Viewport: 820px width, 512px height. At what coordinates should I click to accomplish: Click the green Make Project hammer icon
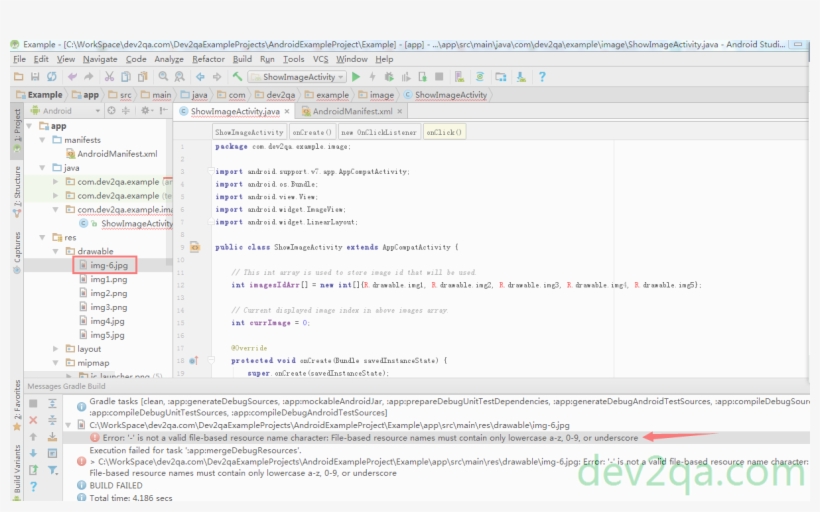[x=237, y=77]
